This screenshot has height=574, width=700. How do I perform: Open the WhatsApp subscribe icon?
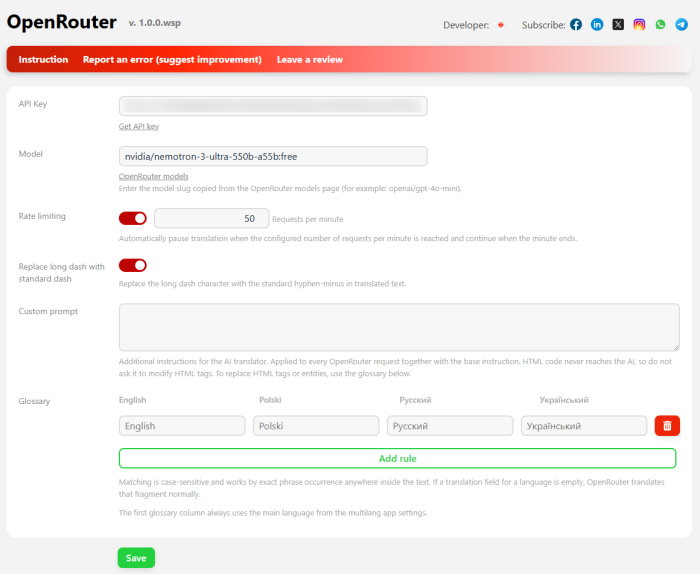pos(660,25)
